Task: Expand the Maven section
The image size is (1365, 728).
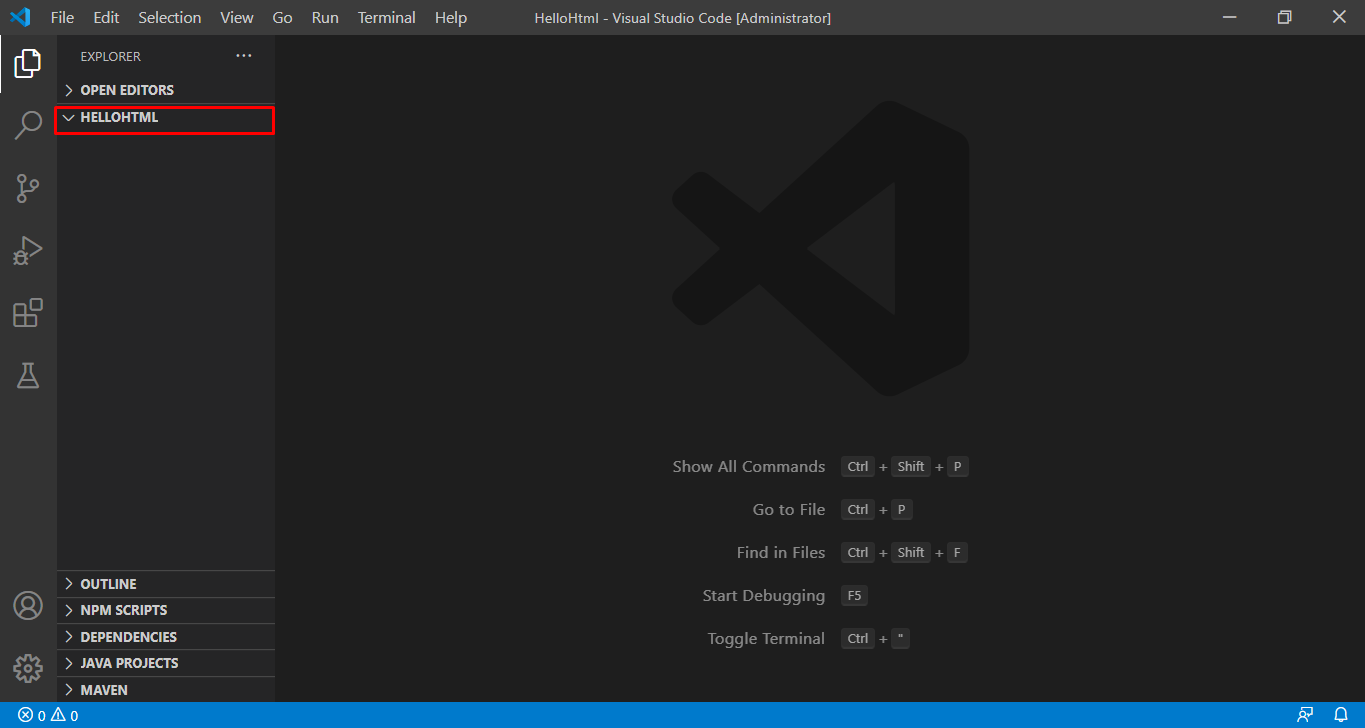Action: click(104, 690)
